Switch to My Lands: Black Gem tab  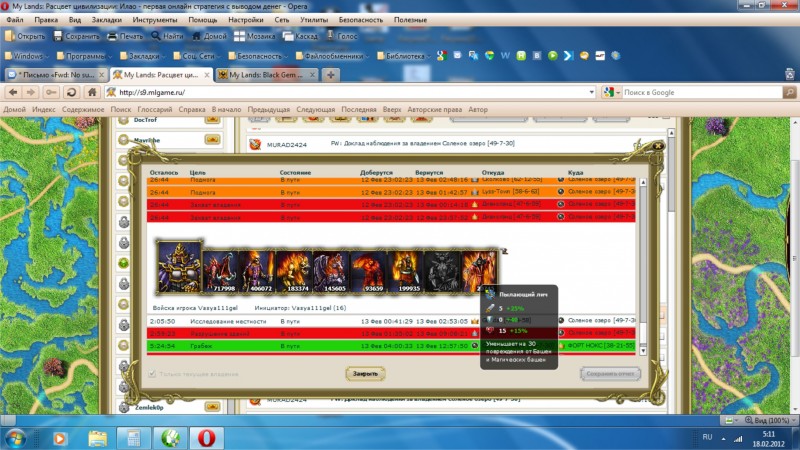coord(267,75)
